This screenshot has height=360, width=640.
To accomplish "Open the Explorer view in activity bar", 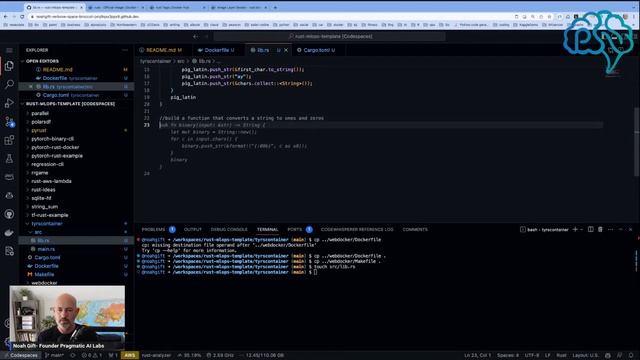I will tap(9, 66).
